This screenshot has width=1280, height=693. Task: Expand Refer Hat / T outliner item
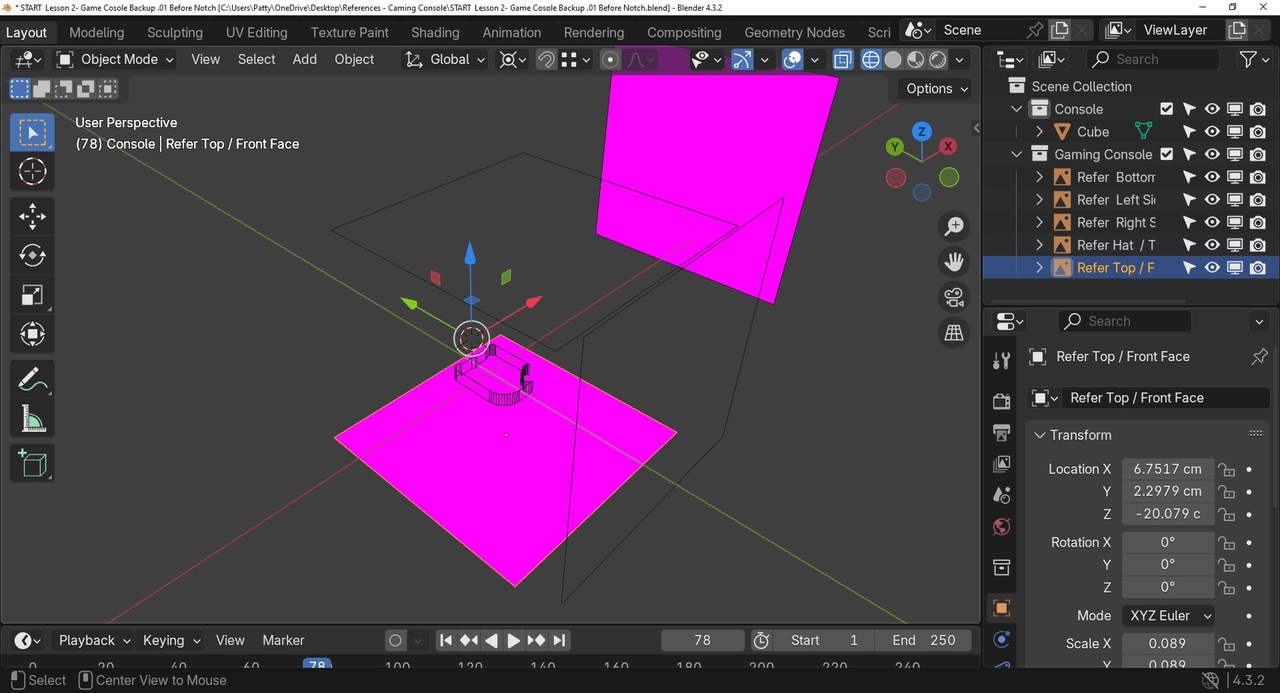(x=1039, y=245)
